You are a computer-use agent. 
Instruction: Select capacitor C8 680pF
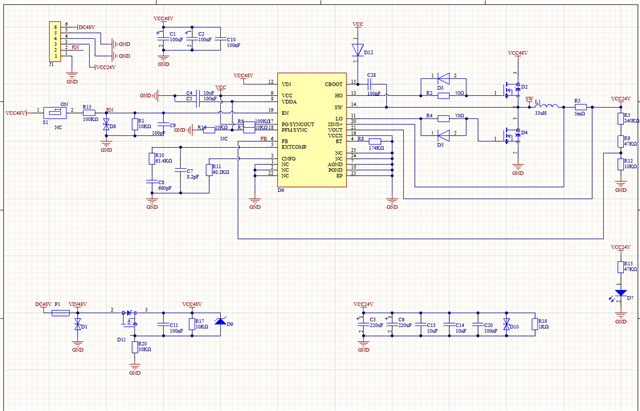click(x=152, y=181)
